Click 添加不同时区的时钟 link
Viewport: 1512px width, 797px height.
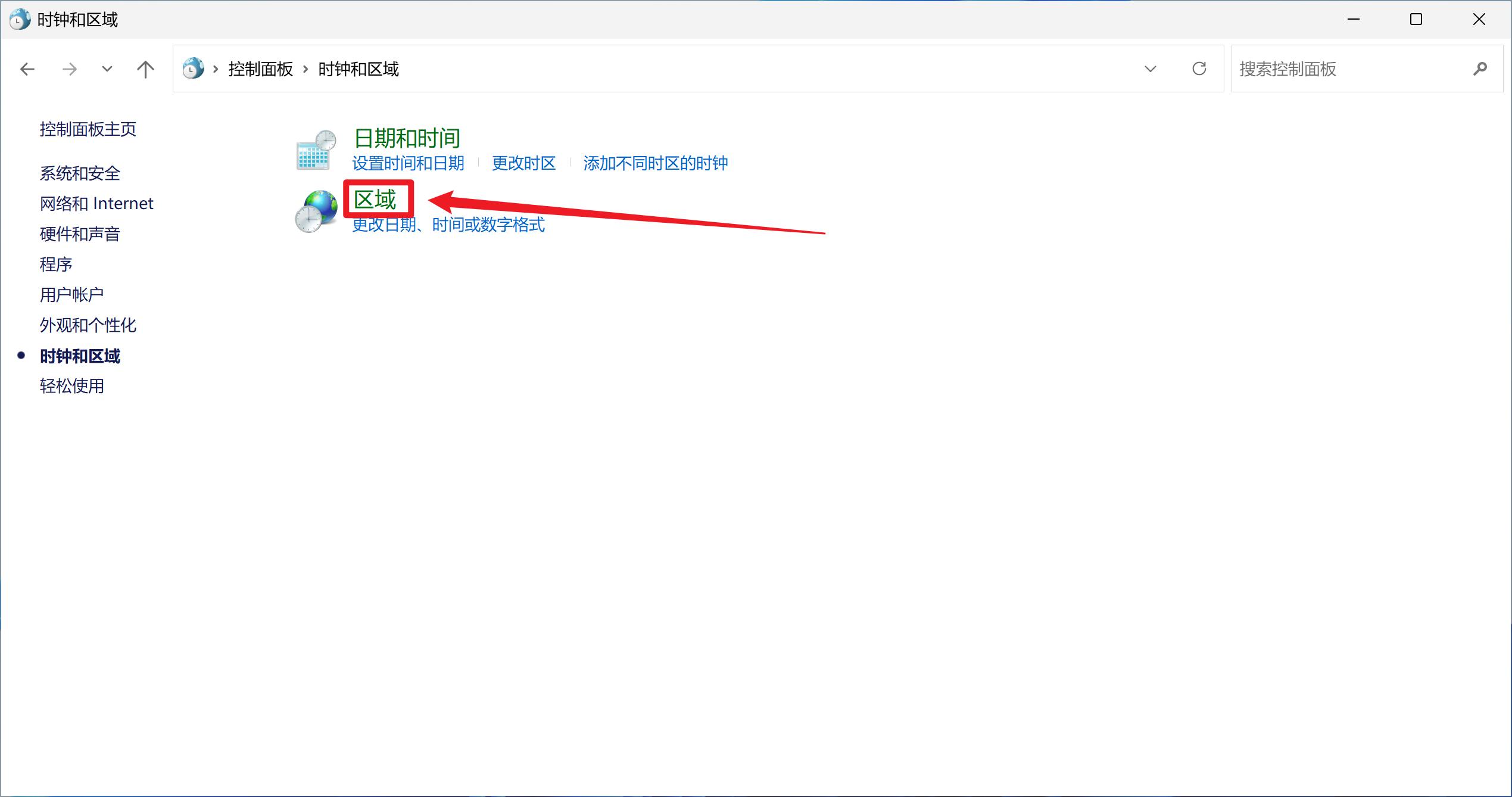pyautogui.click(x=655, y=163)
